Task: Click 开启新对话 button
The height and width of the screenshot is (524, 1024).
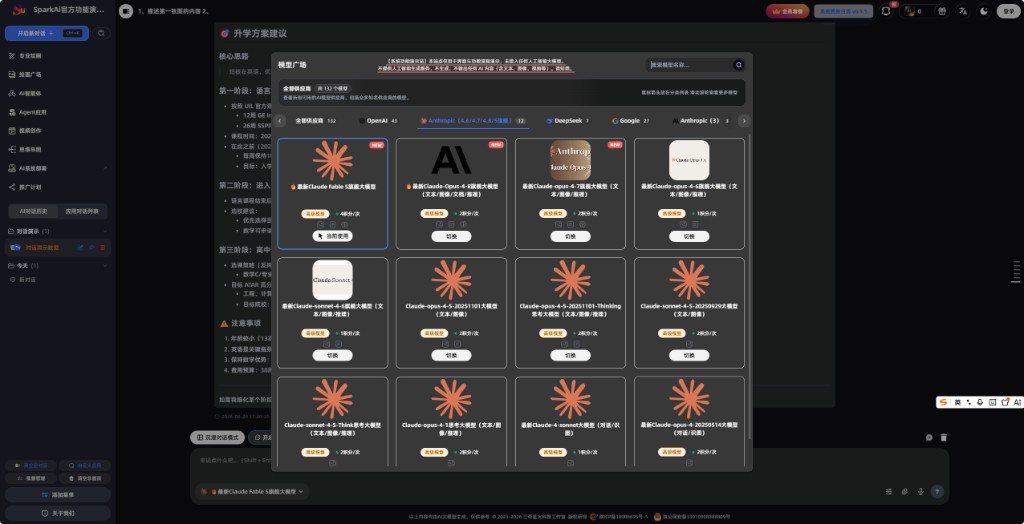Action: coord(46,33)
